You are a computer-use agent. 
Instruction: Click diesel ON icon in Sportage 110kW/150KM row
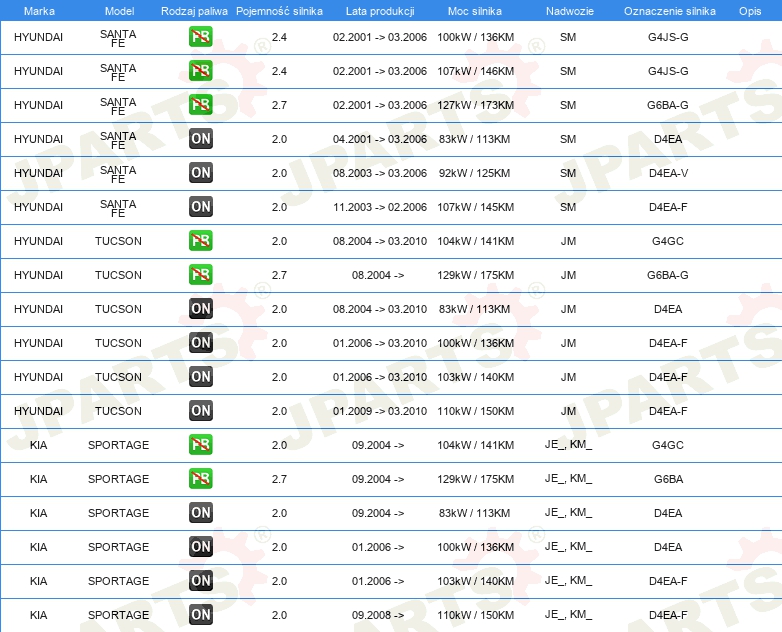click(x=200, y=615)
